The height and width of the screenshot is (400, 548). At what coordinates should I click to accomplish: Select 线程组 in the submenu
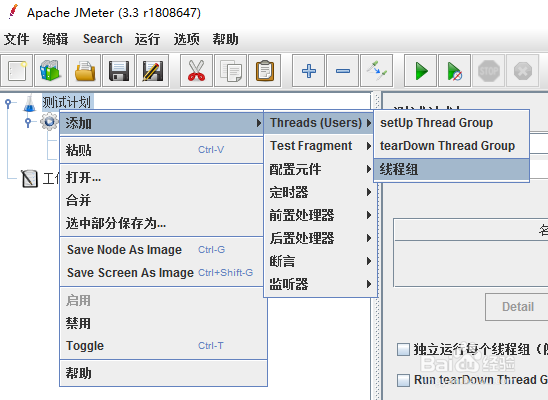[452, 169]
